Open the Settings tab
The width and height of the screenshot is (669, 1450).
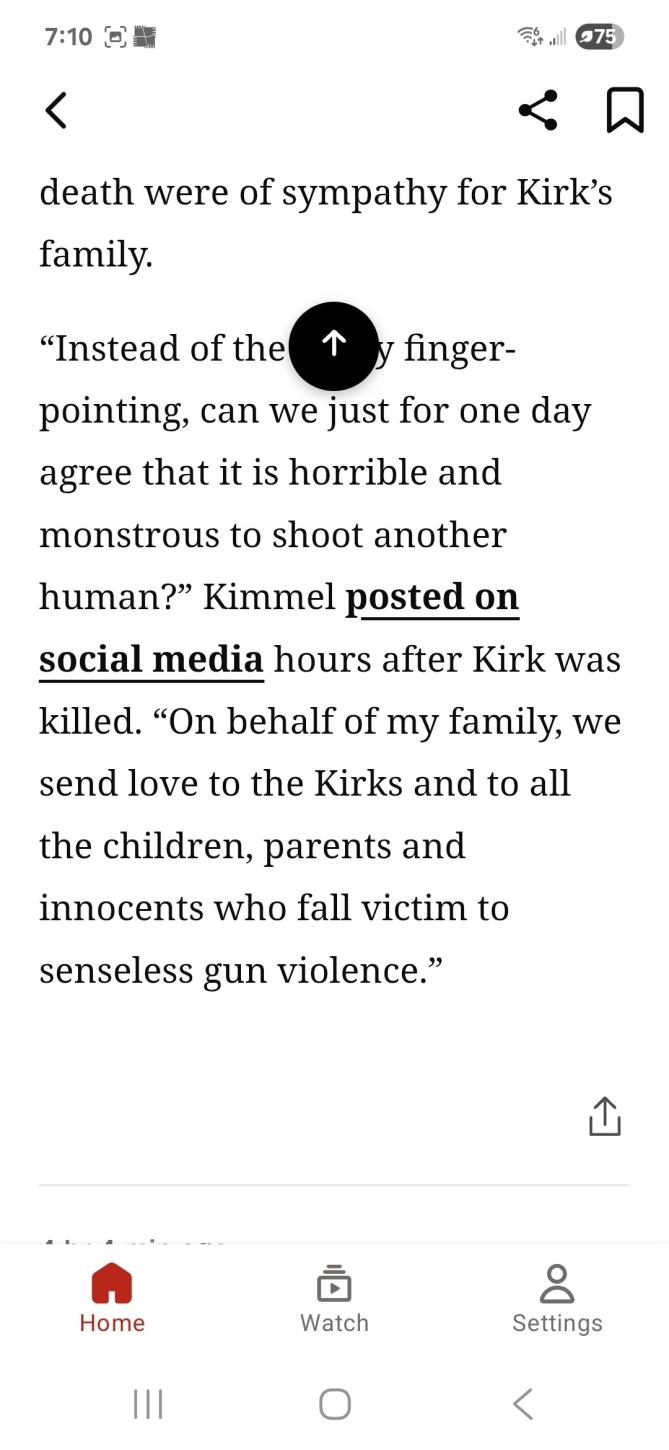click(557, 1298)
